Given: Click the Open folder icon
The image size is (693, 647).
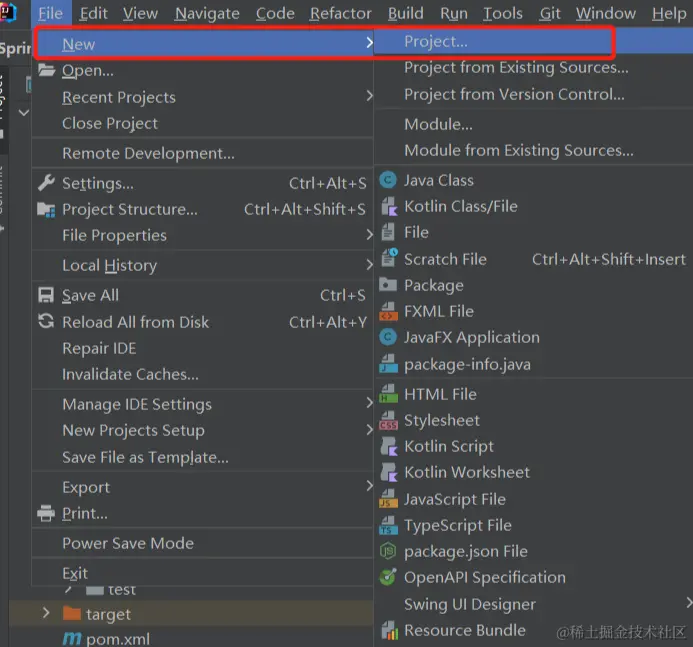Looking at the screenshot, I should 46,70.
